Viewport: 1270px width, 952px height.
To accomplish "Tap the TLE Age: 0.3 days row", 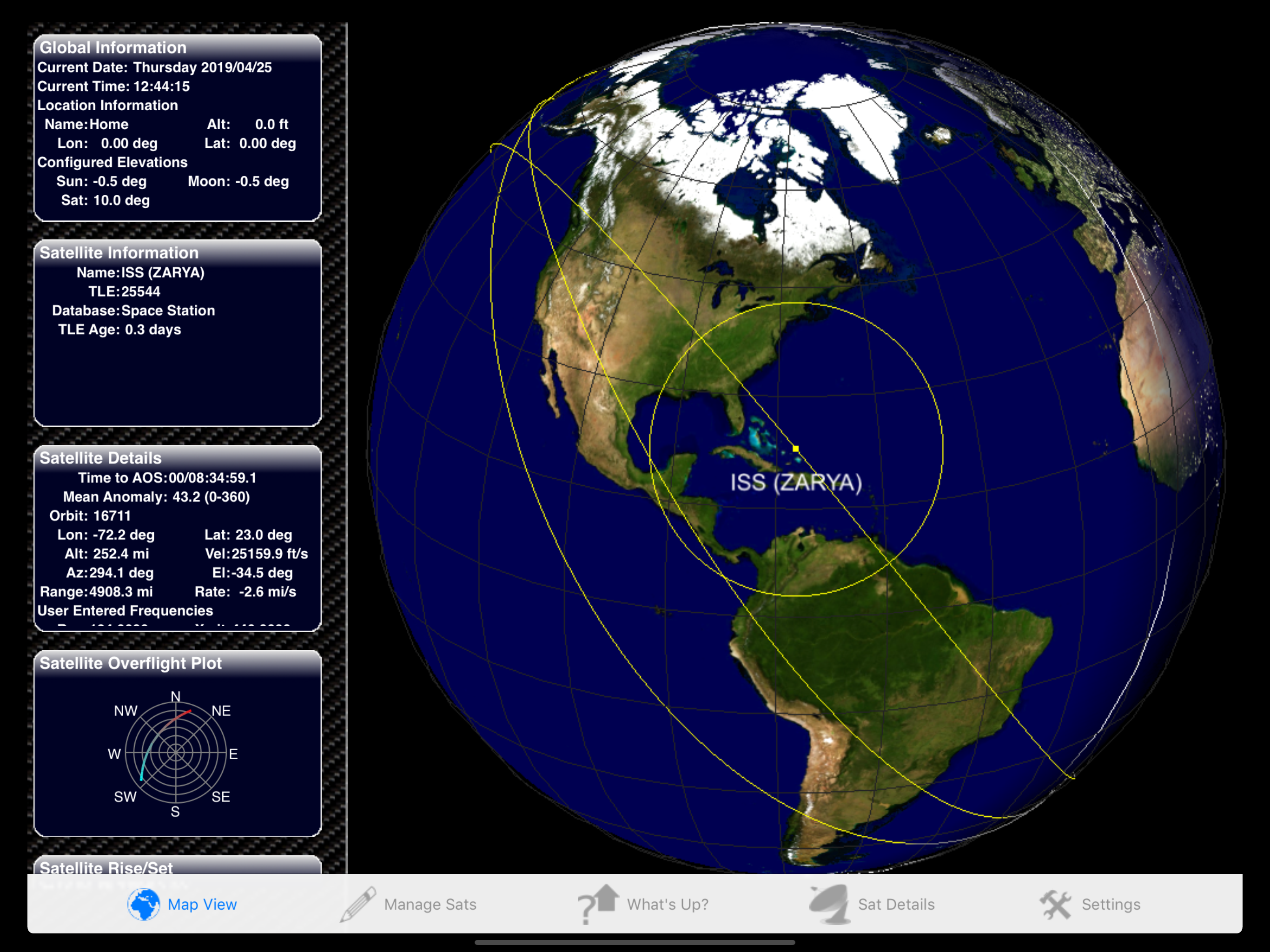I will (119, 330).
